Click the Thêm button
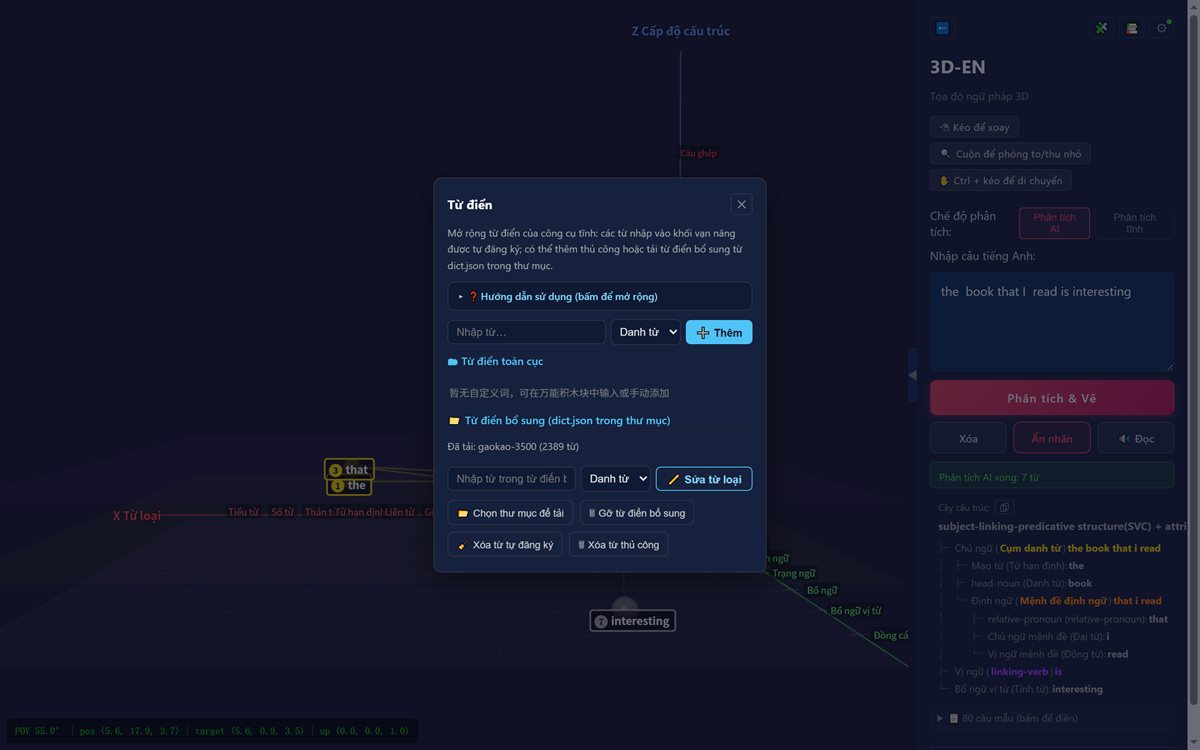 (719, 332)
